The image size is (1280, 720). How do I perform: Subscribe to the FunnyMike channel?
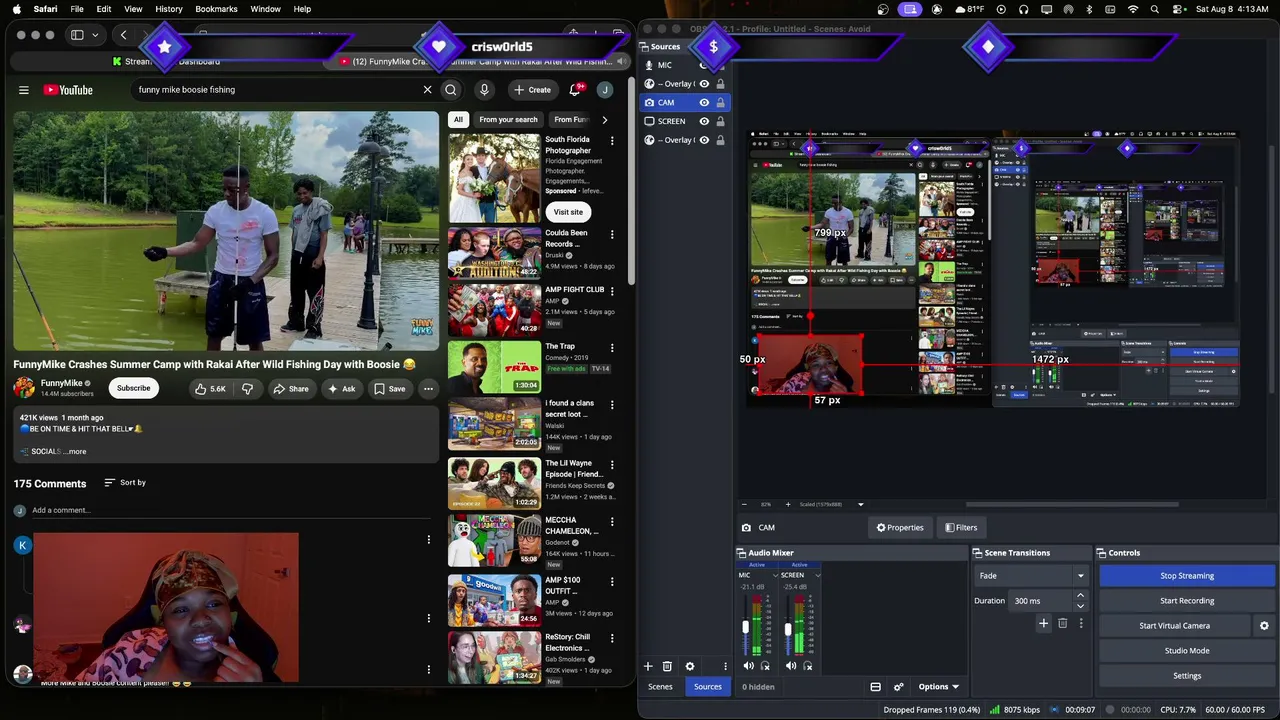click(133, 388)
